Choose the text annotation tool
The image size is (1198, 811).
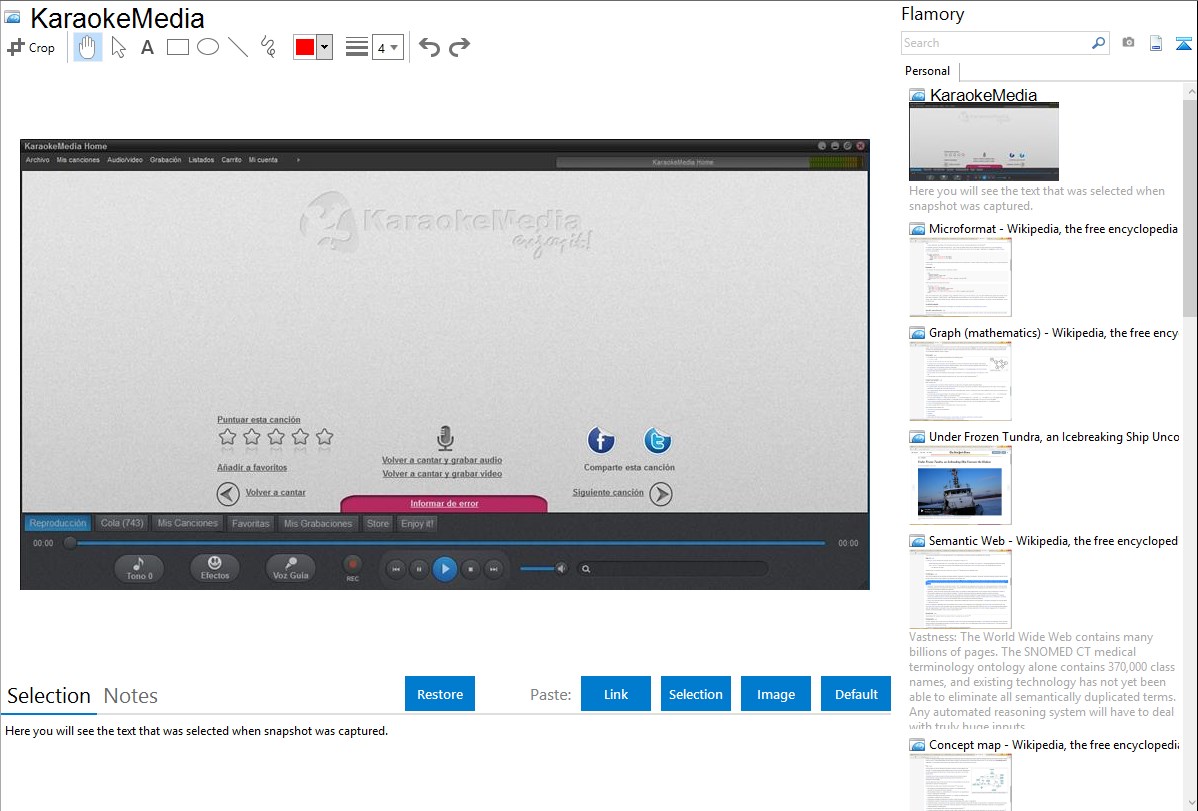147,47
